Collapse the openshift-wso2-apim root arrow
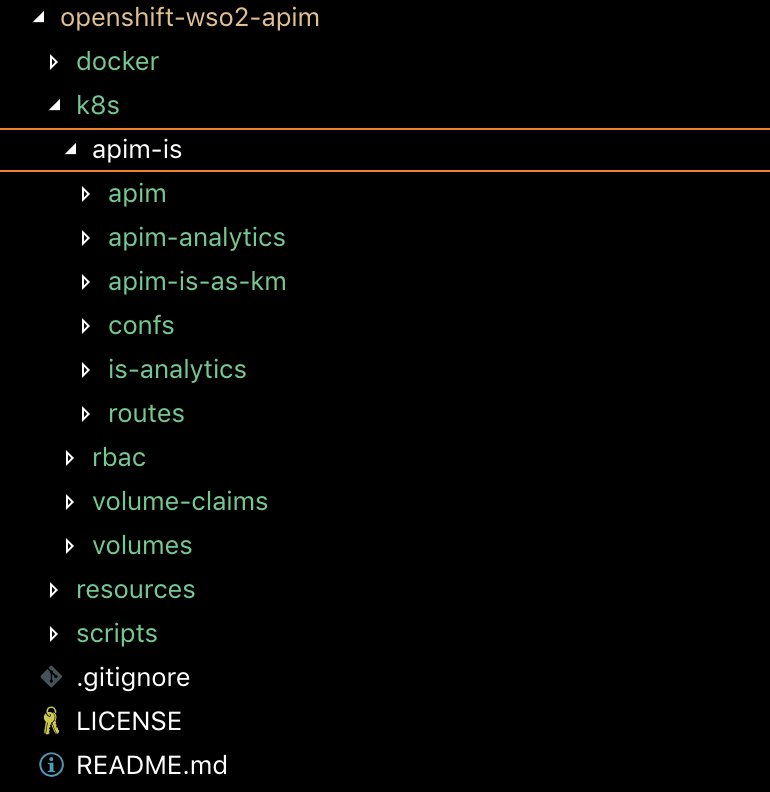The image size is (770, 792). coord(39,17)
